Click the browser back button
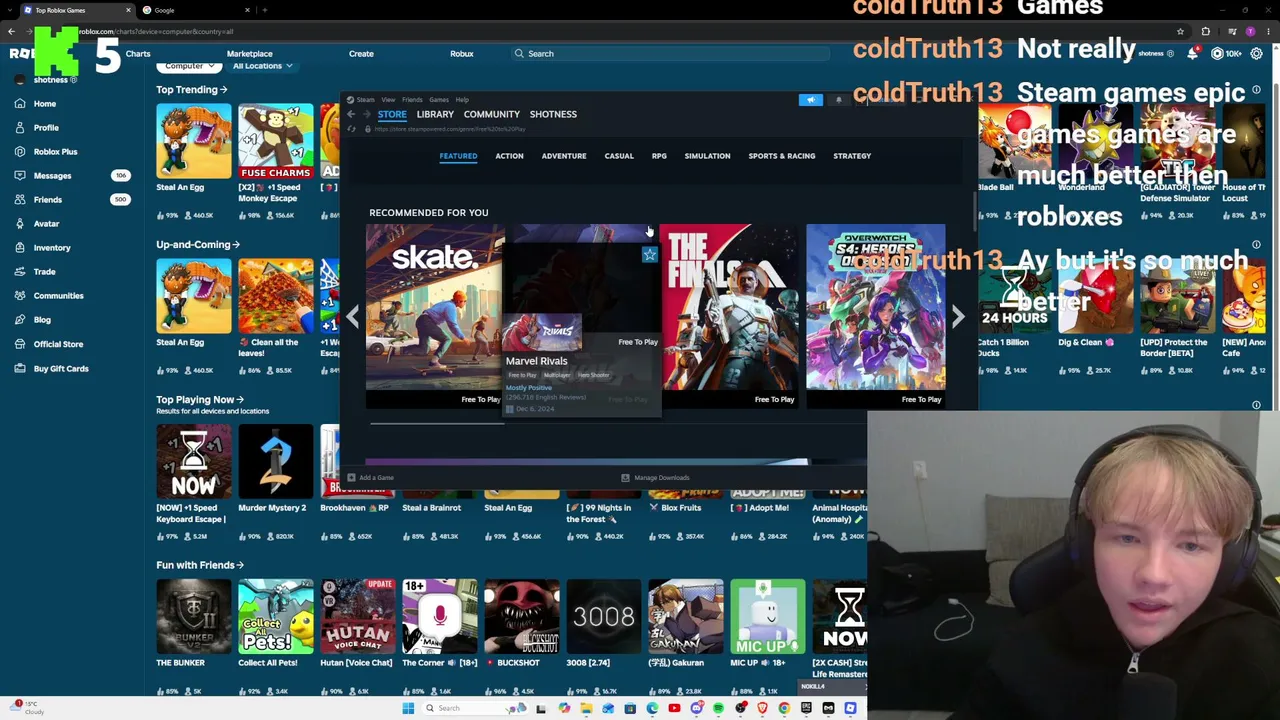Viewport: 1280px width, 720px height. pyautogui.click(x=11, y=31)
